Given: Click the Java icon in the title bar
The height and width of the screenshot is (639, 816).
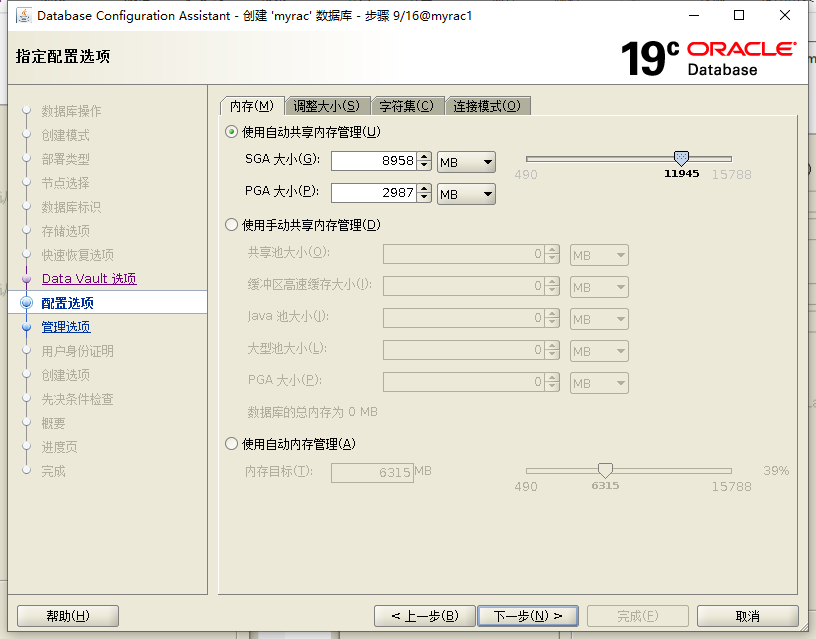Looking at the screenshot, I should tap(23, 16).
